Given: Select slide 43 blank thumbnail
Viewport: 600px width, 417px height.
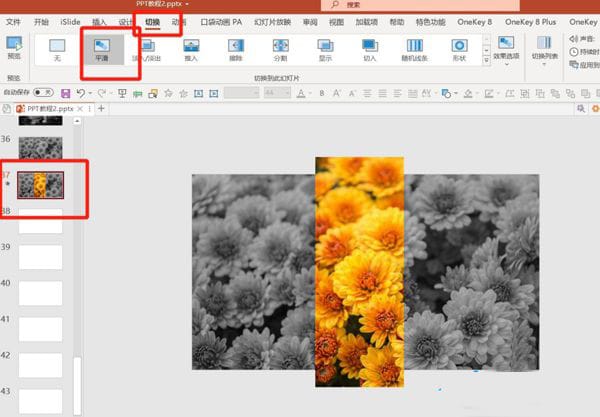Looking at the screenshot, I should [41, 401].
